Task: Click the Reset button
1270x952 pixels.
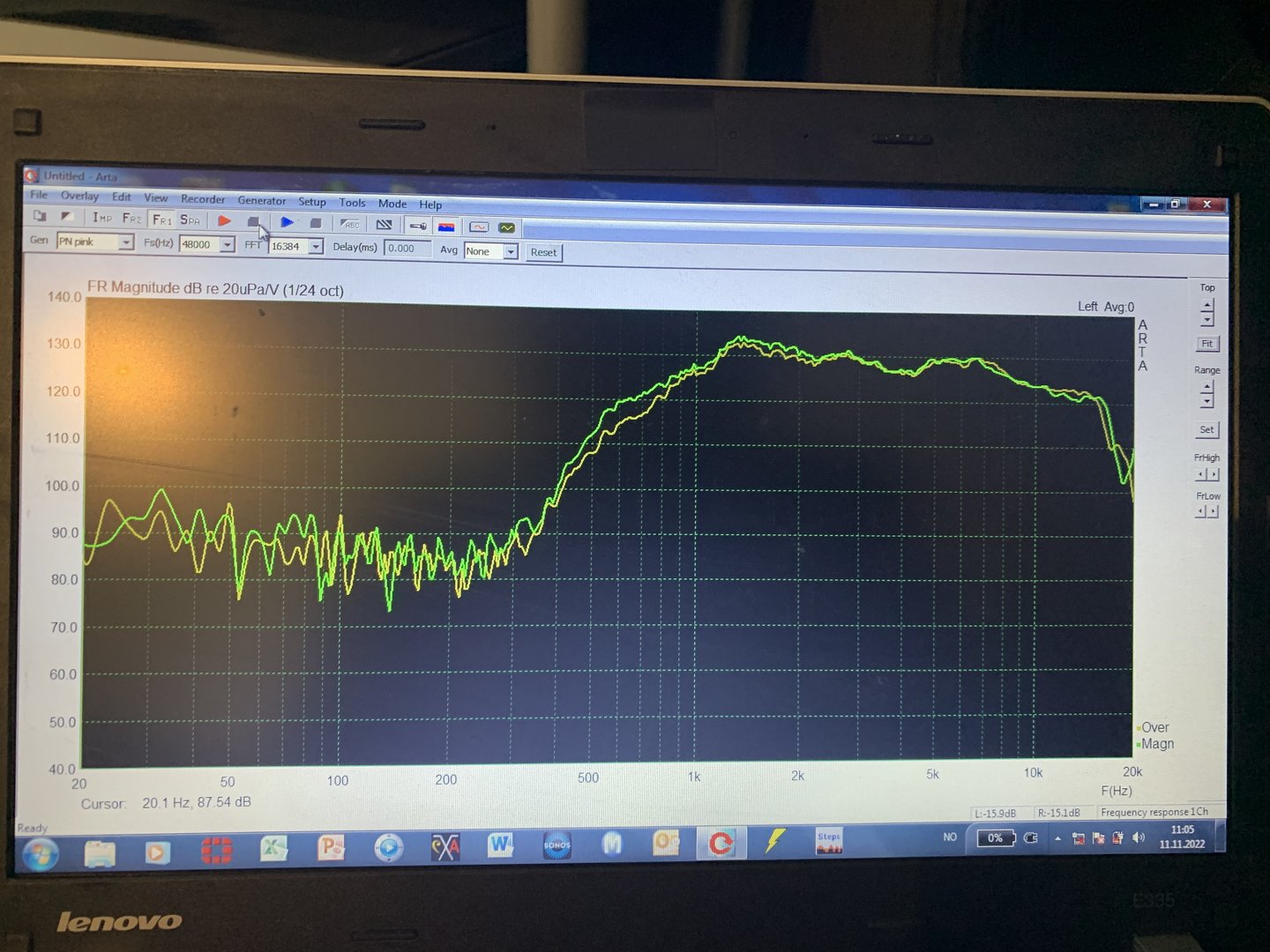Action: [x=543, y=252]
